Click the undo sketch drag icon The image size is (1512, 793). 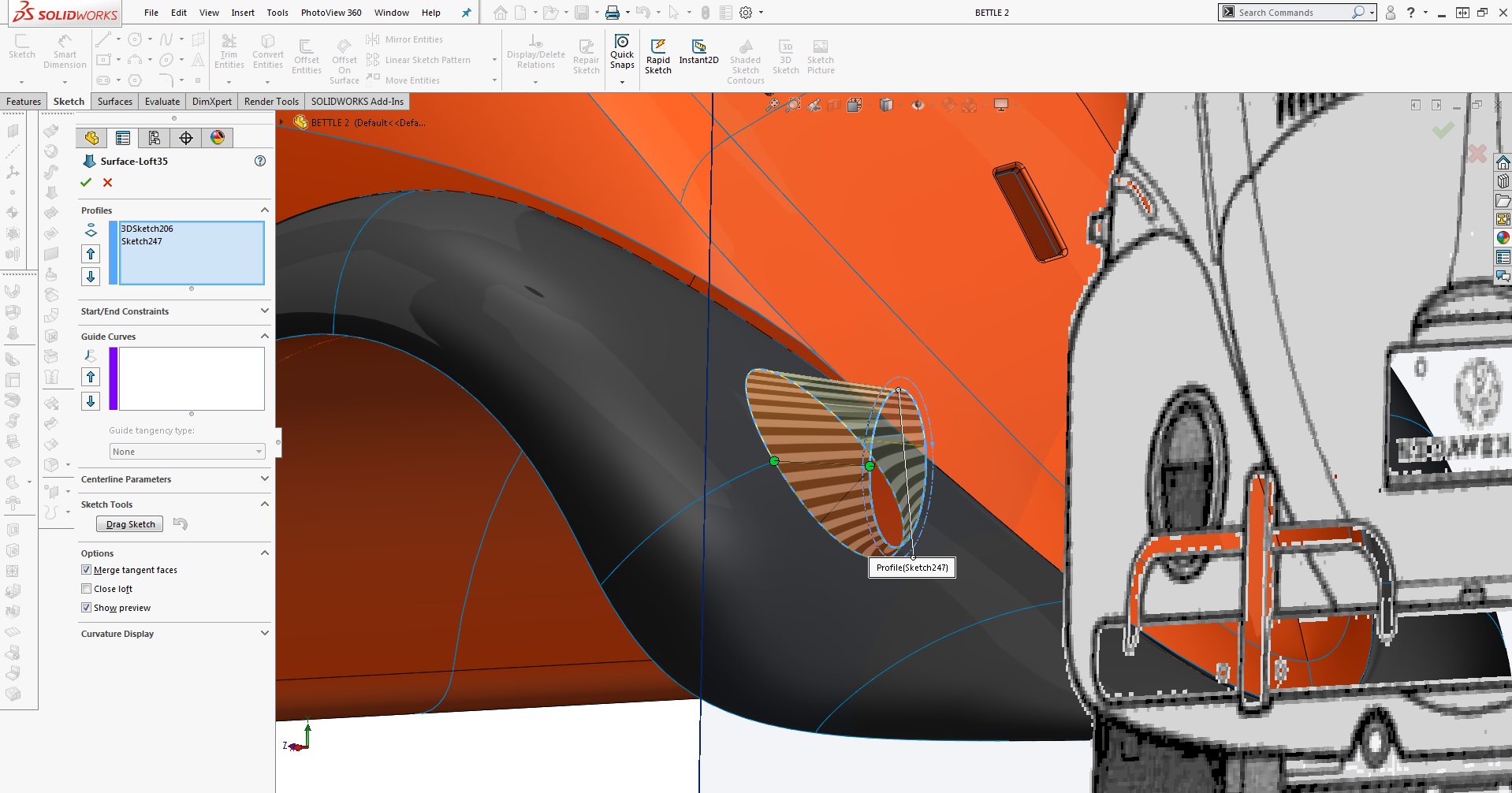click(x=181, y=524)
